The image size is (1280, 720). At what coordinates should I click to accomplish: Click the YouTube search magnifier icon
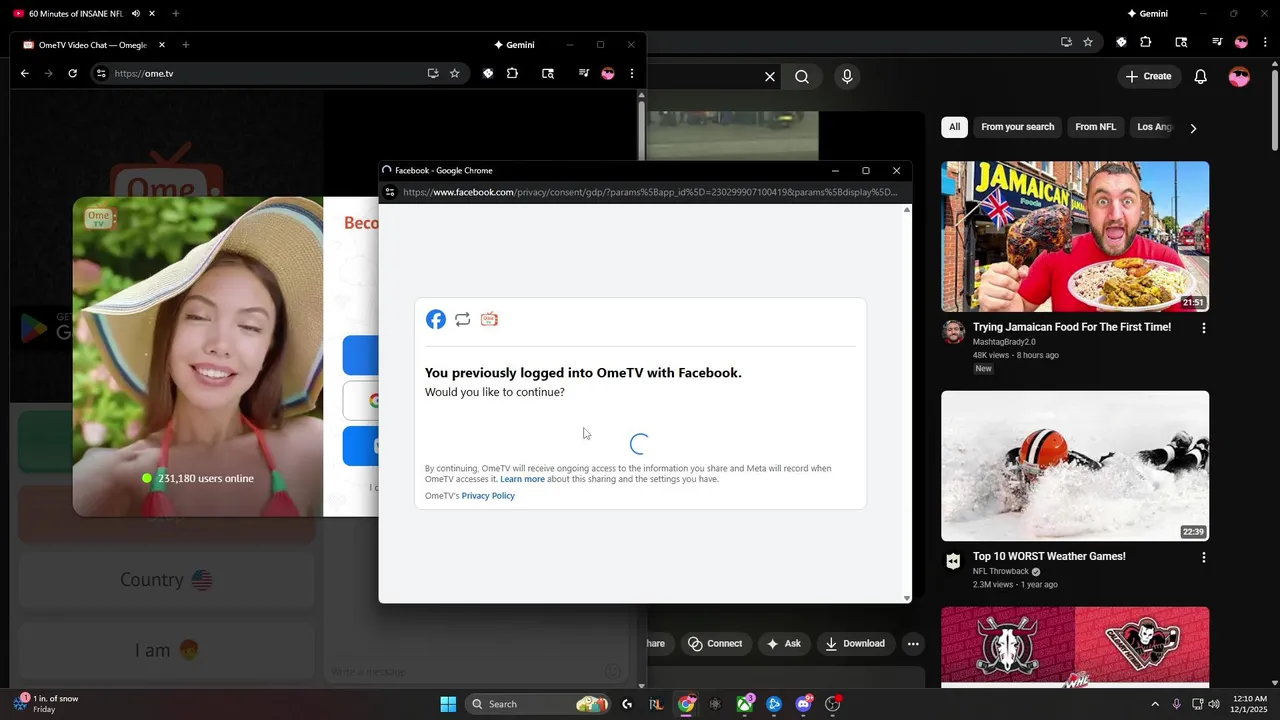[x=802, y=76]
